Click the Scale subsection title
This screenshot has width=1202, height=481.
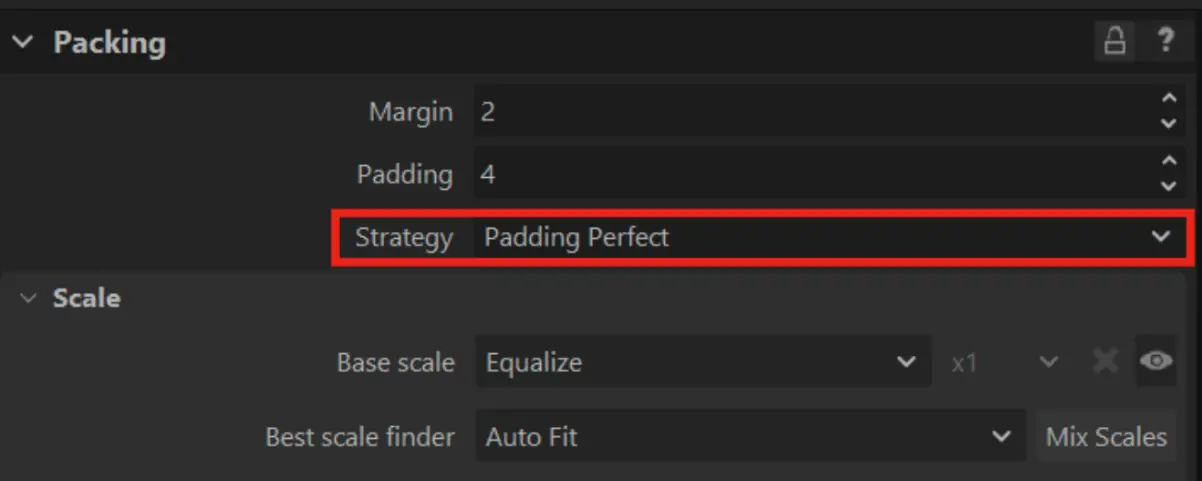point(86,298)
